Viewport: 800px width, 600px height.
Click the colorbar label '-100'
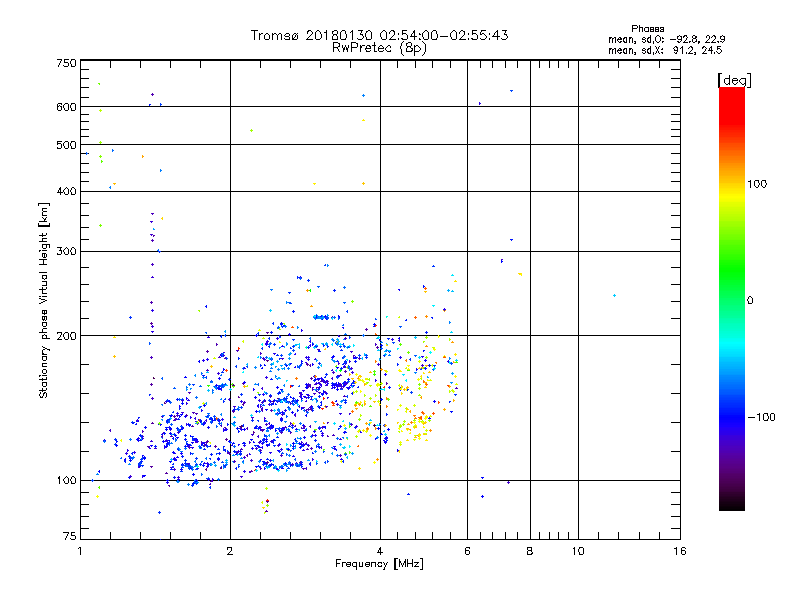coord(761,417)
